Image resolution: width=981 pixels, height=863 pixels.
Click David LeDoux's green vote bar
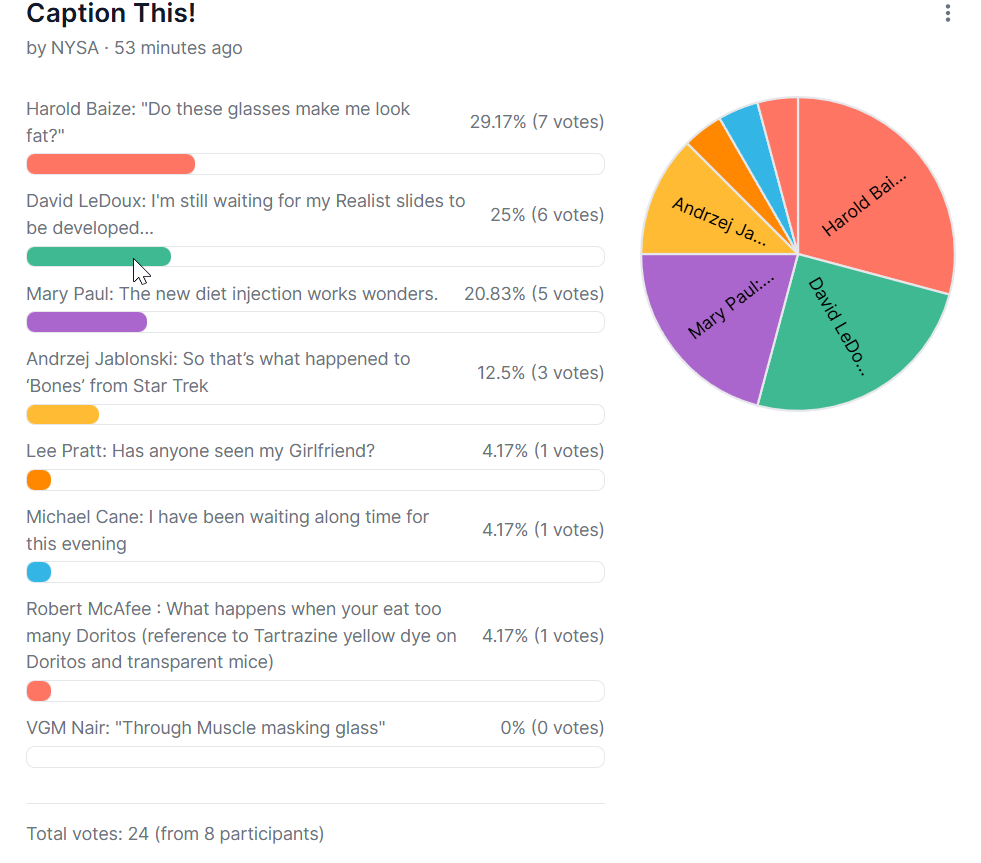98,257
